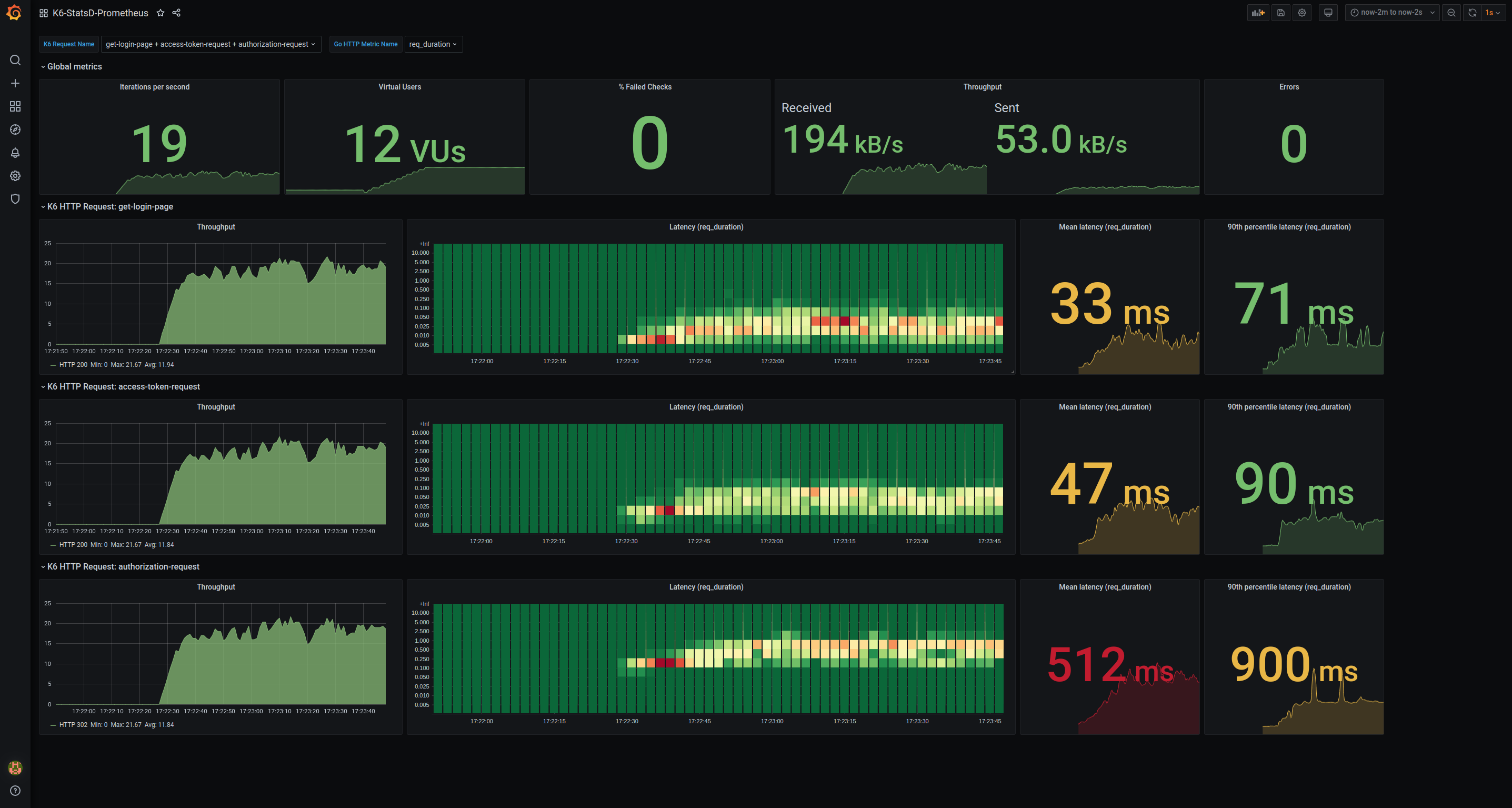Viewport: 1512px width, 808px height.
Task: Click the Save dashboard icon
Action: [x=1281, y=13]
